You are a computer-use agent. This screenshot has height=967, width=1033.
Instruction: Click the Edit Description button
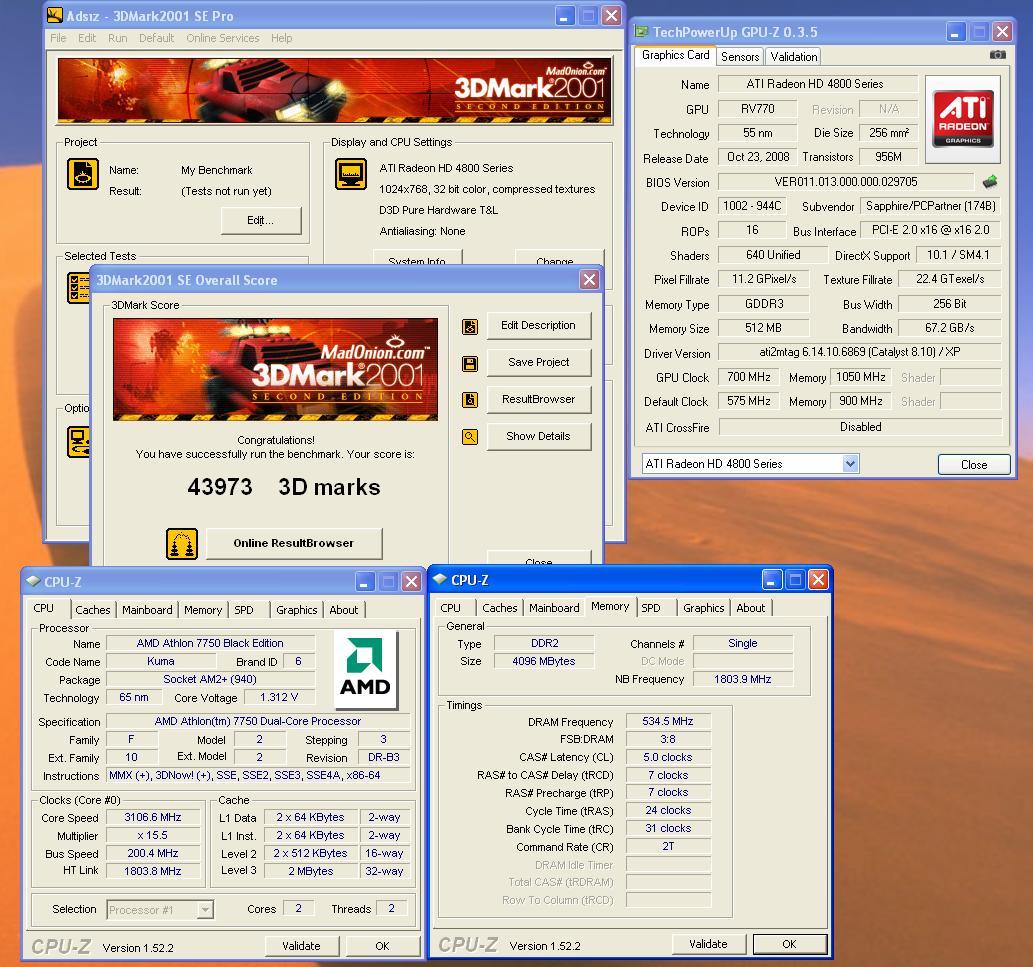(x=539, y=325)
